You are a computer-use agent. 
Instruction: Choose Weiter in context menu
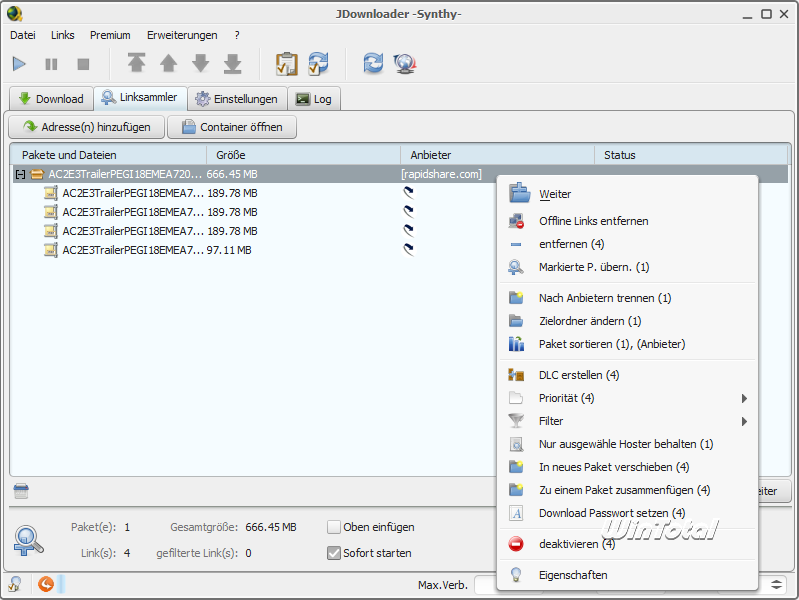pos(627,194)
